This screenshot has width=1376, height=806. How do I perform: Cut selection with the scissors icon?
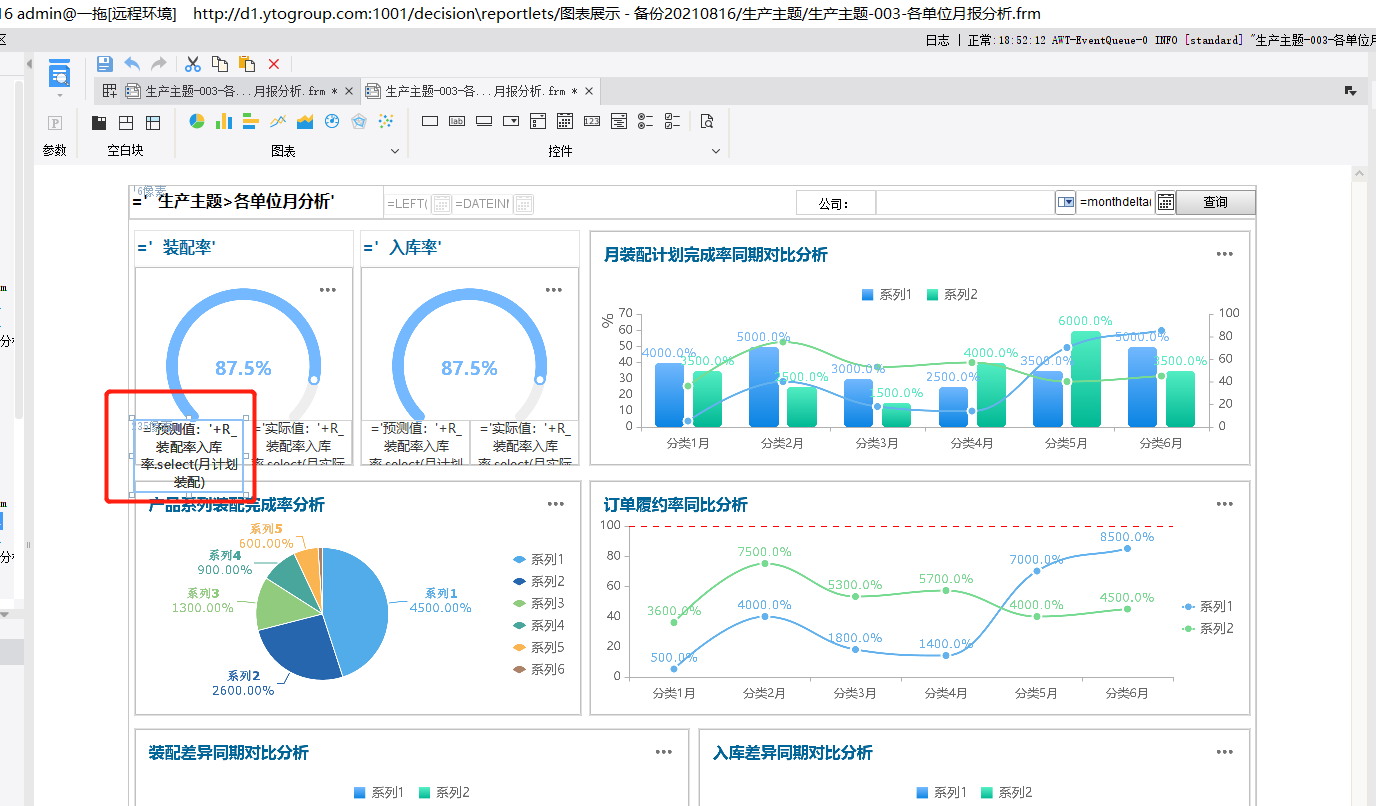[x=193, y=64]
